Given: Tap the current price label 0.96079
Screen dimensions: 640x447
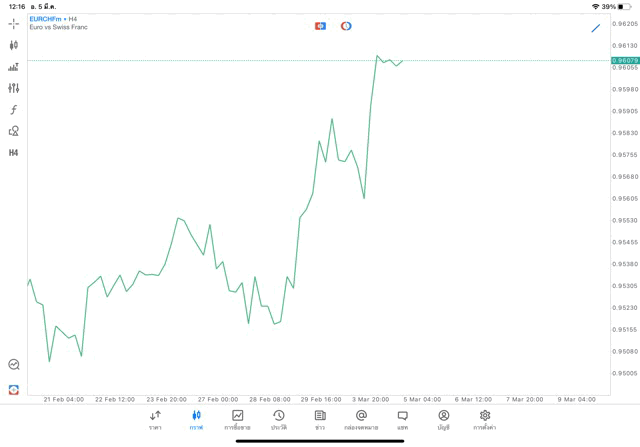Looking at the screenshot, I should [x=625, y=60].
